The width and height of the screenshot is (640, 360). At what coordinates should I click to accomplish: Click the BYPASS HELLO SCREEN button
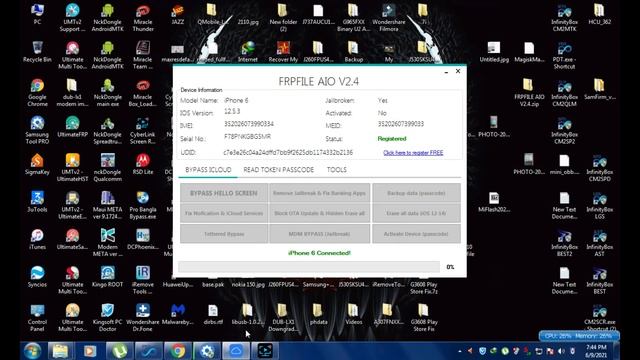[224, 193]
